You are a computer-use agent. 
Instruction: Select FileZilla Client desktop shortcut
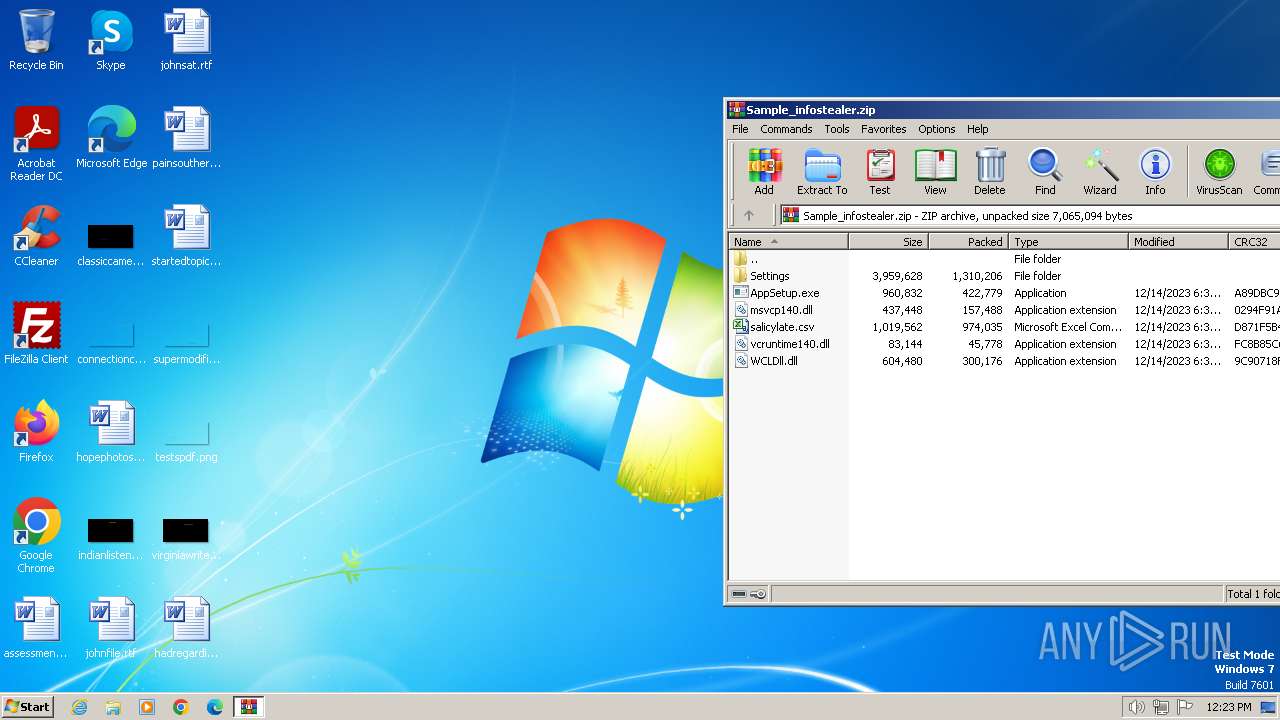pos(36,334)
